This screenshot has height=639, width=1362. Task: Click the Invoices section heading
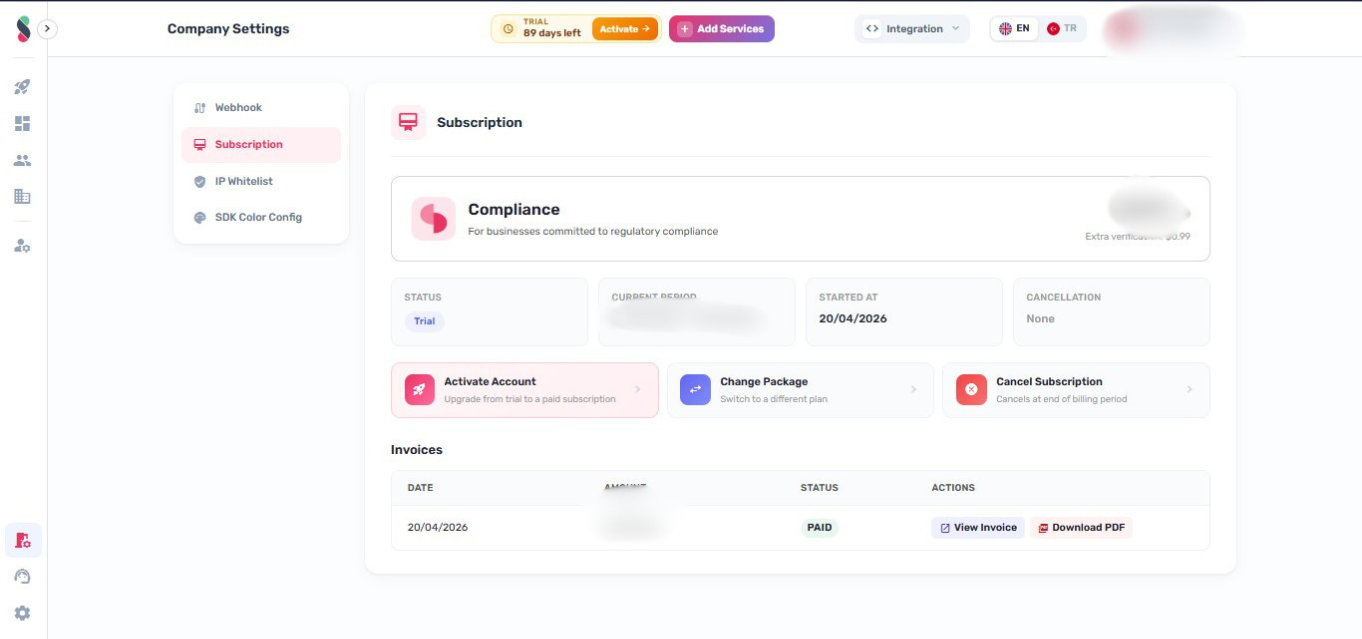click(x=417, y=450)
